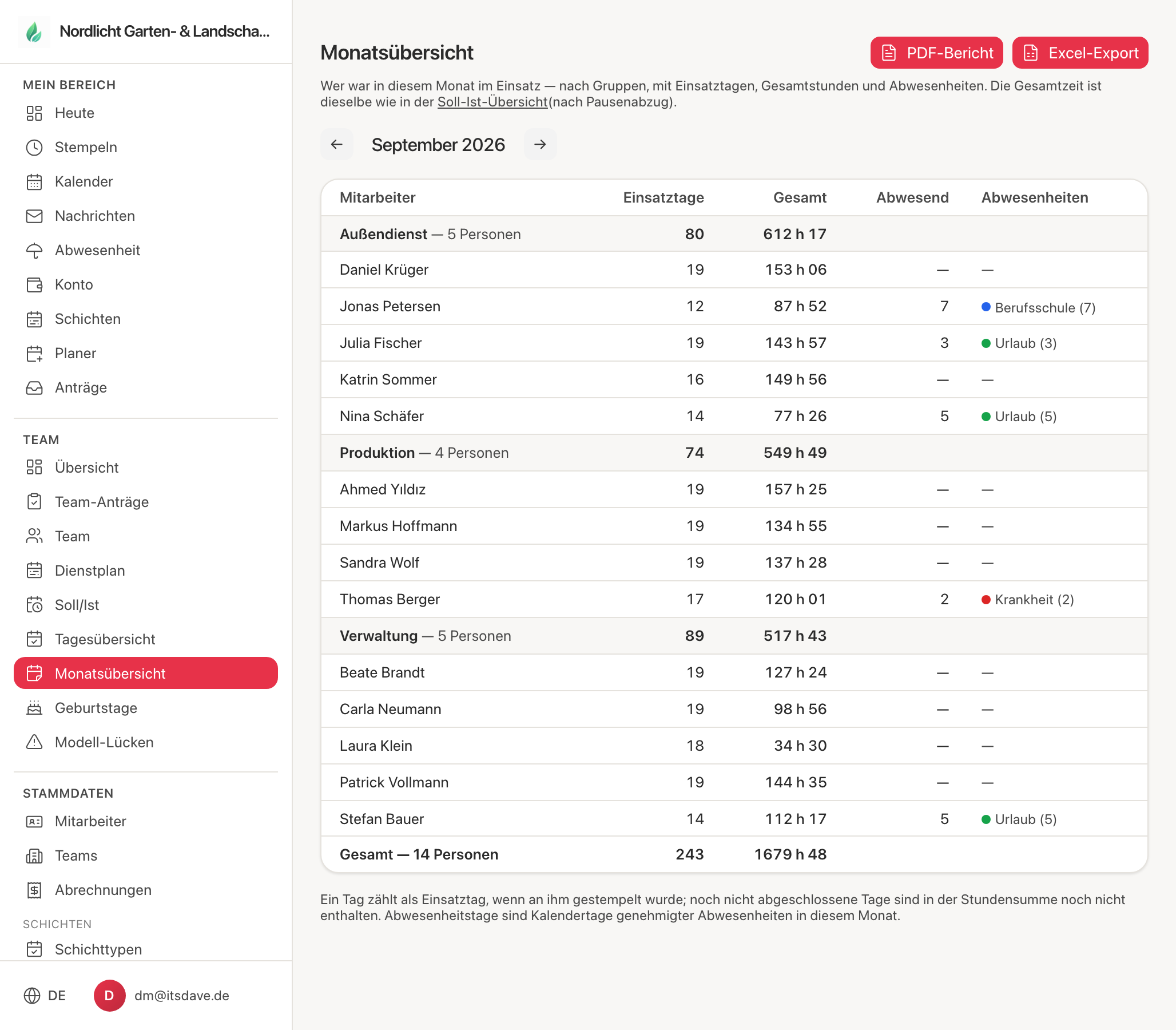Open Kalender via its calendar icon

point(34,181)
